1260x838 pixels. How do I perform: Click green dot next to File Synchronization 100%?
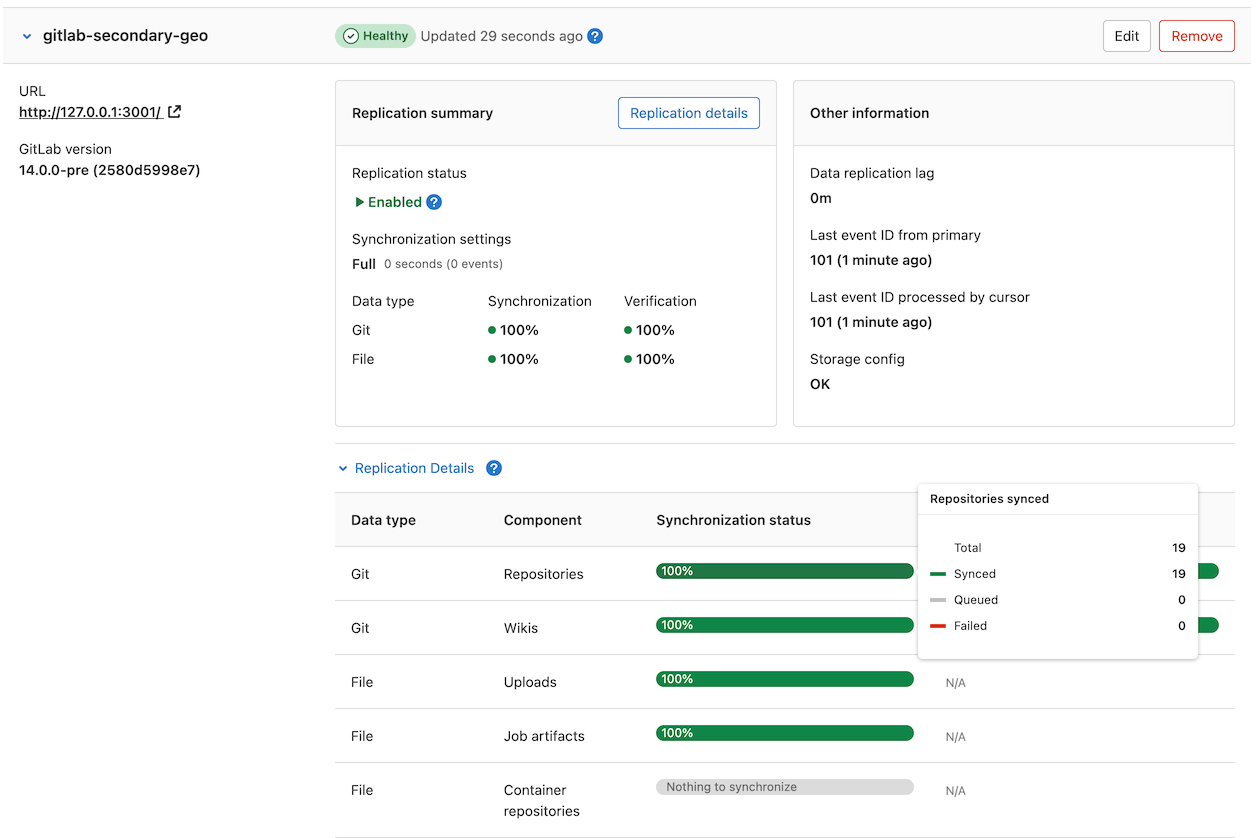click(x=491, y=359)
